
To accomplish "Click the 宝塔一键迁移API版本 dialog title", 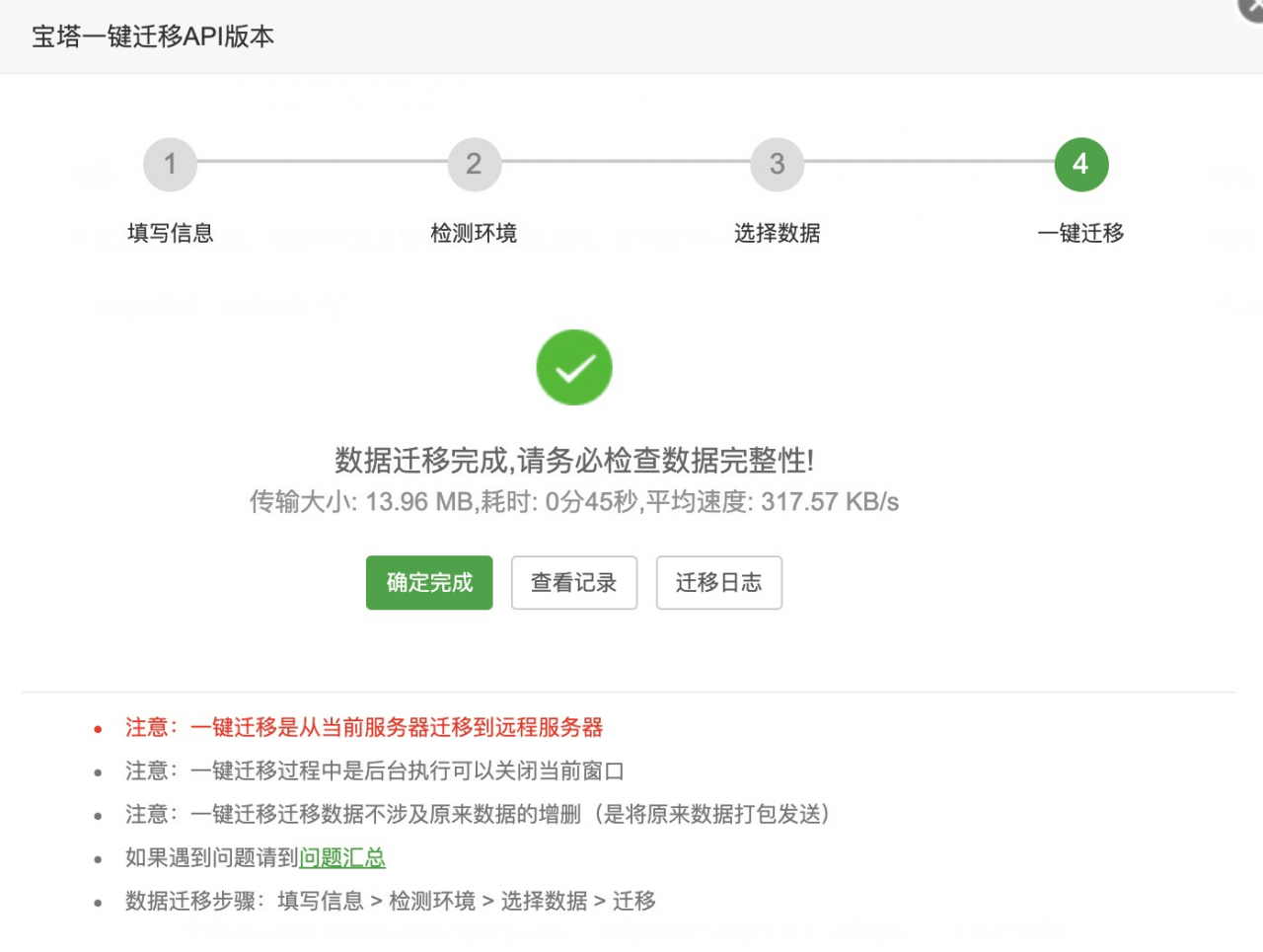I will [x=153, y=37].
